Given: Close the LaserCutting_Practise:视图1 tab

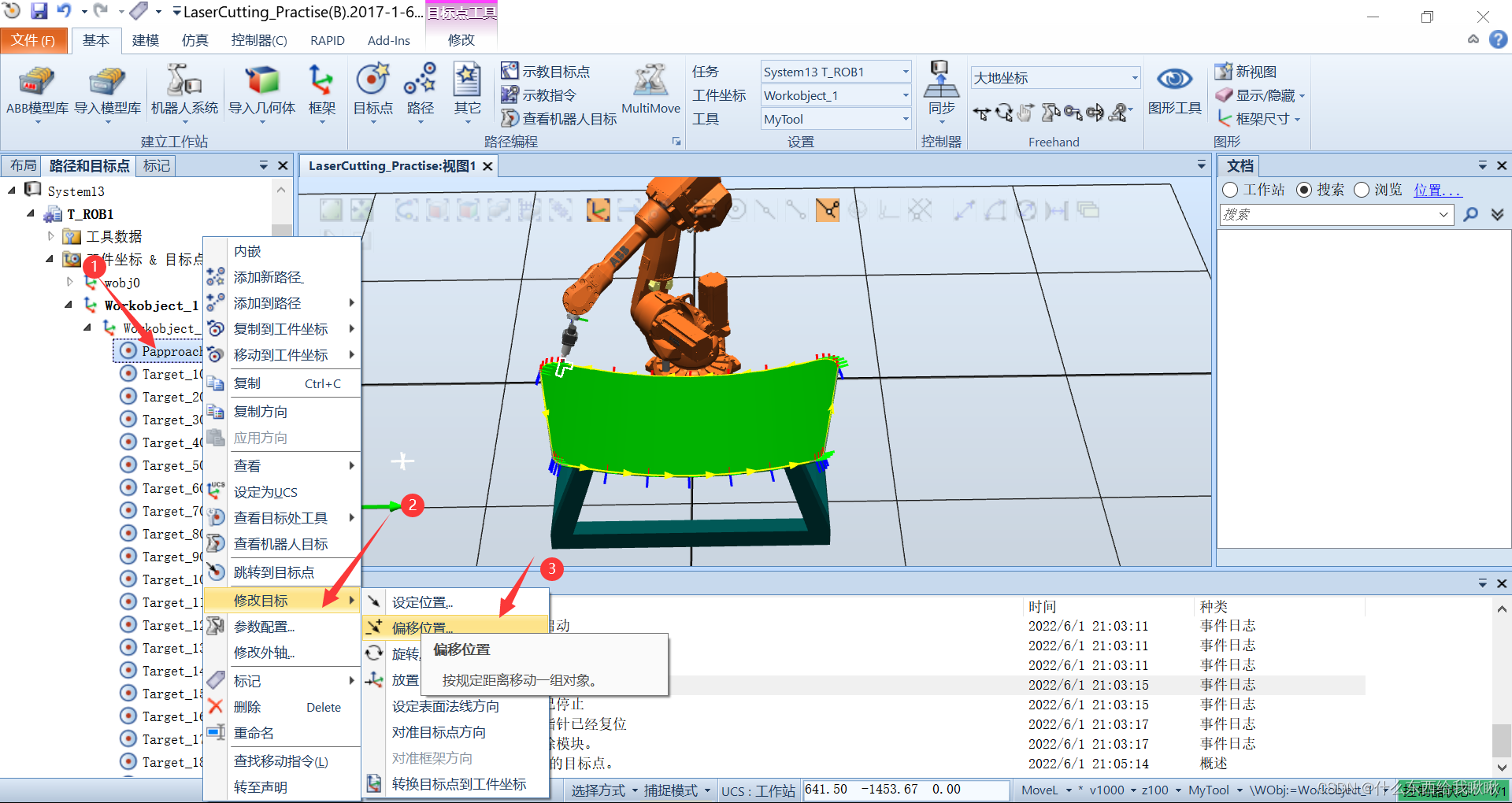Looking at the screenshot, I should coord(487,166).
